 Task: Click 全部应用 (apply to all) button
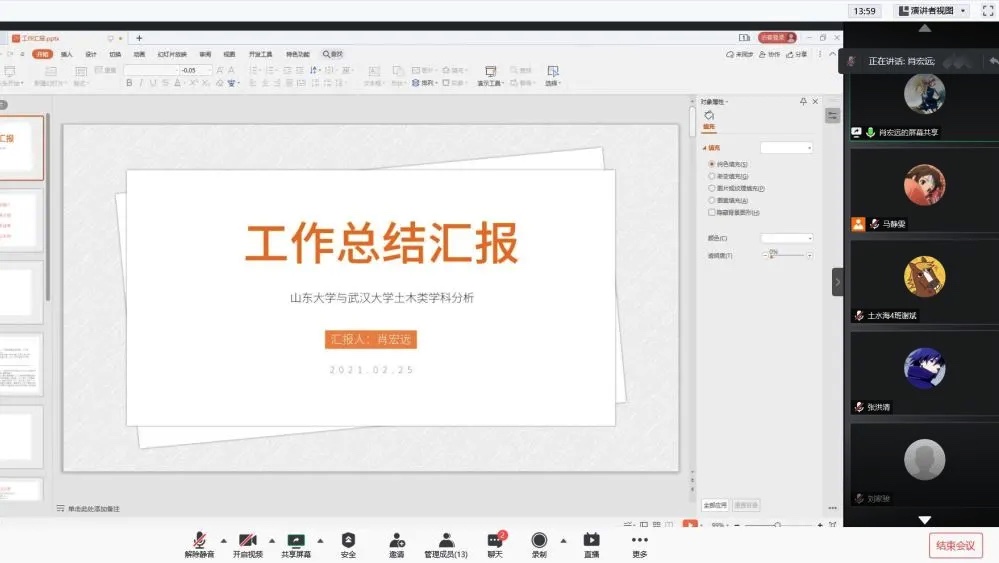pyautogui.click(x=716, y=505)
